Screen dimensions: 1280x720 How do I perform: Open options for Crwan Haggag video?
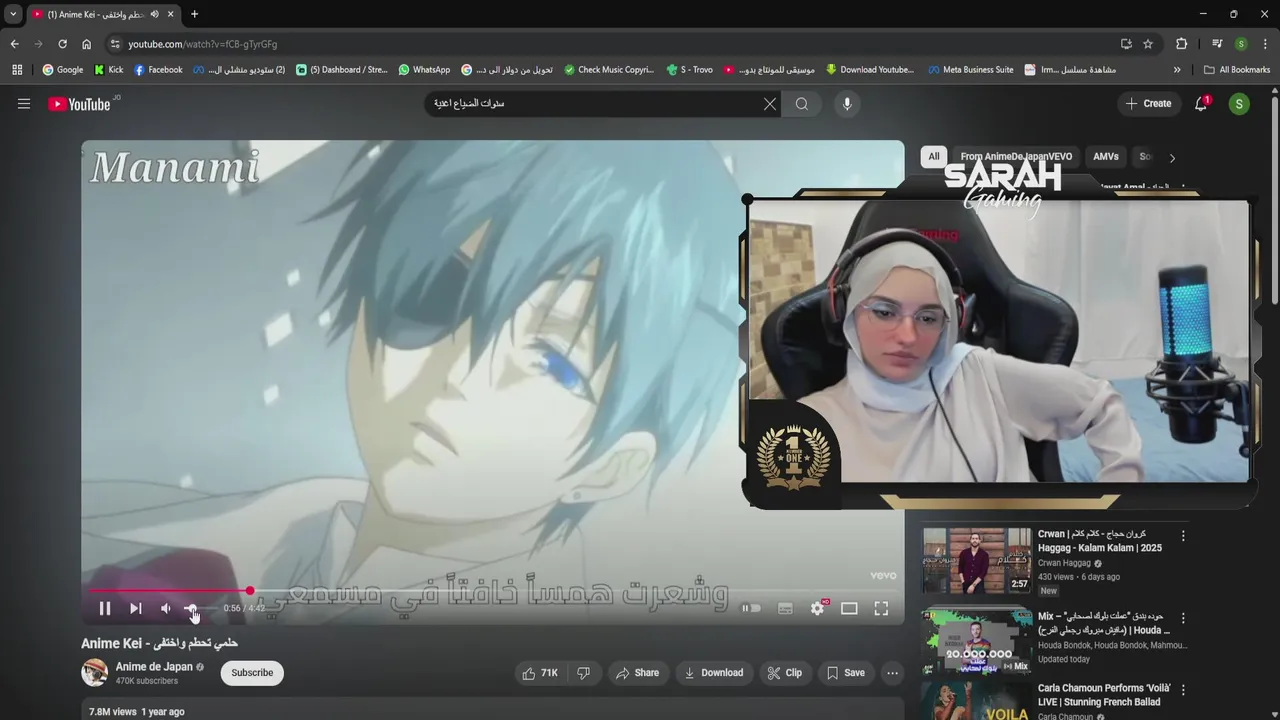click(1183, 536)
